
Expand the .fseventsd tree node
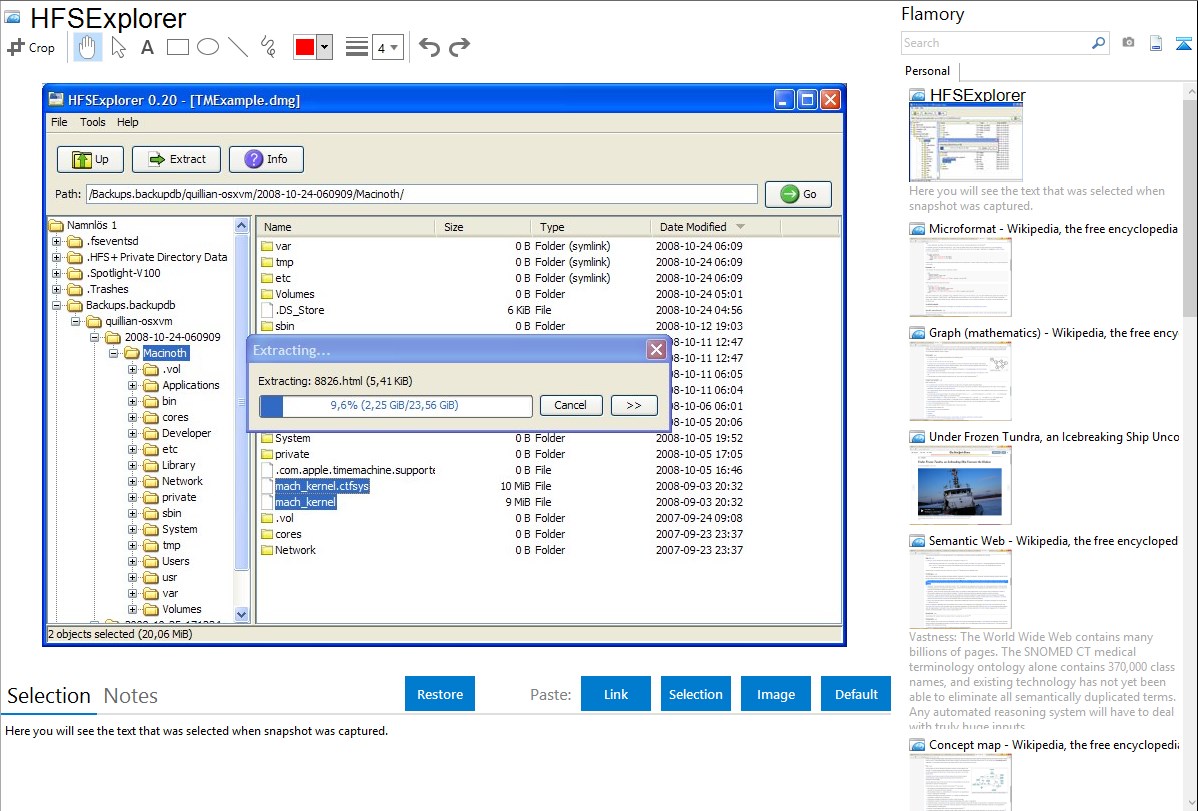click(x=57, y=242)
